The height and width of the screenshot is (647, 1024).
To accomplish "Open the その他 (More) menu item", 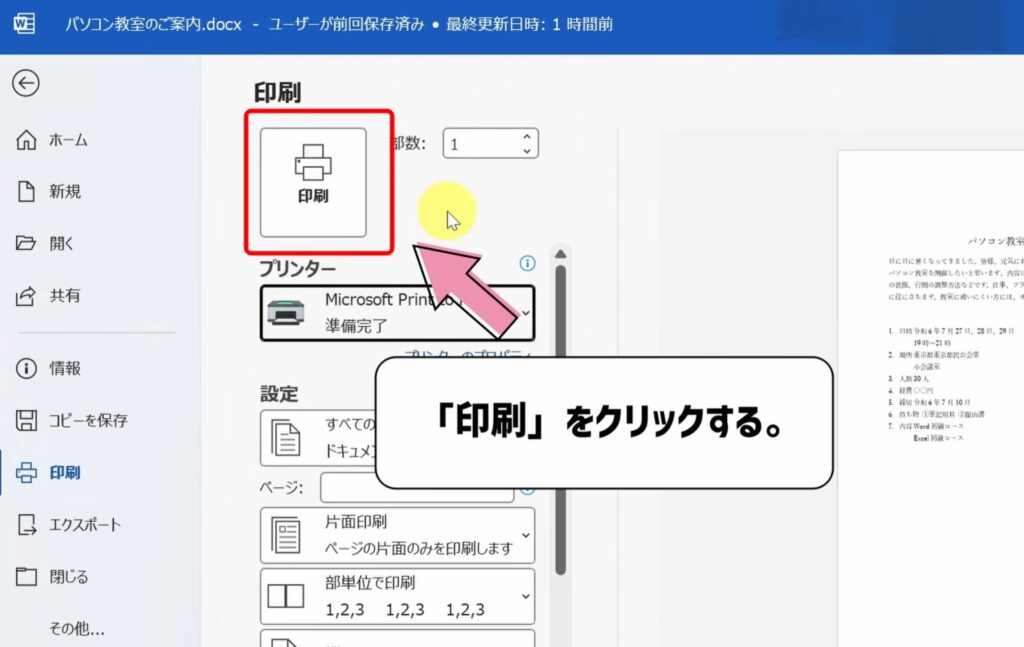I will pos(77,627).
